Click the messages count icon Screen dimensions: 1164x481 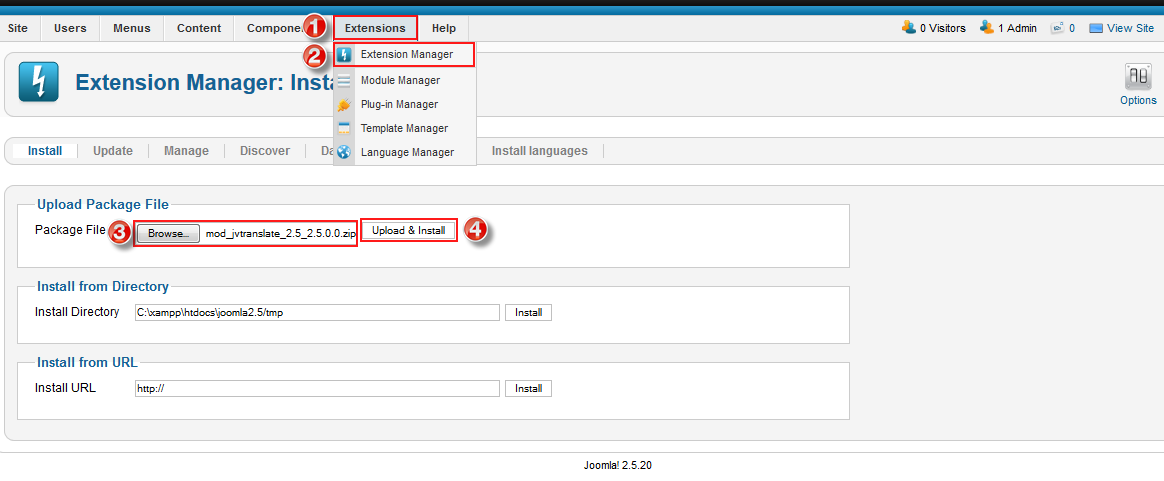coord(1058,28)
